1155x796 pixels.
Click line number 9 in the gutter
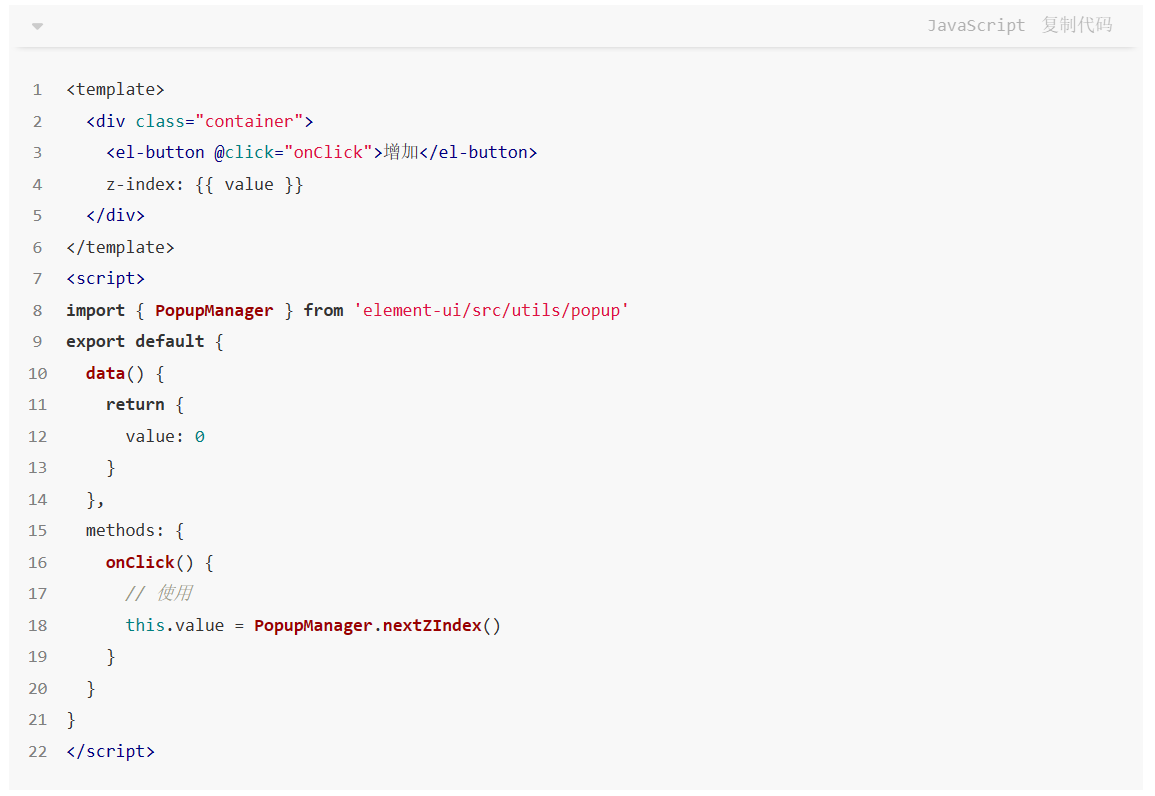[38, 342]
